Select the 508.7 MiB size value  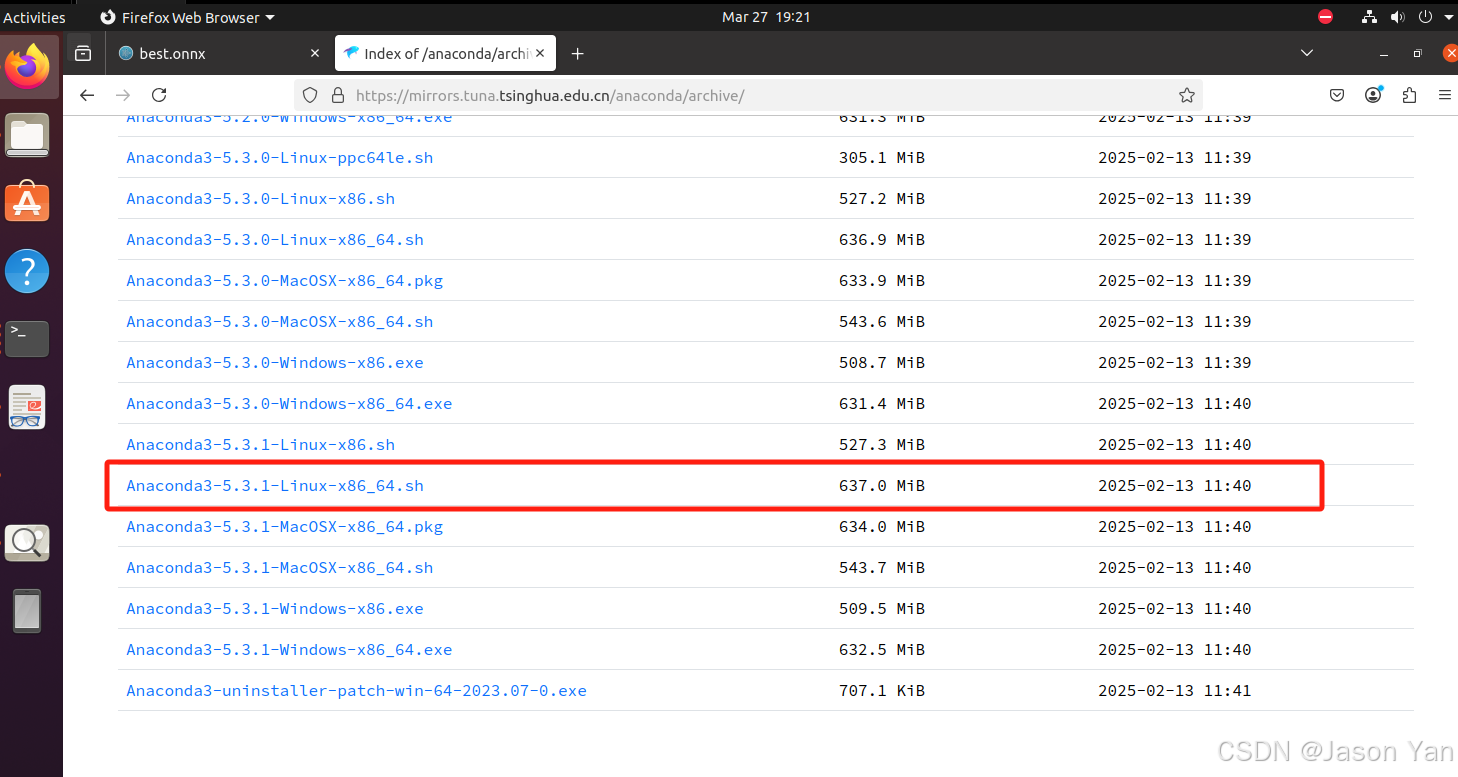tap(882, 363)
